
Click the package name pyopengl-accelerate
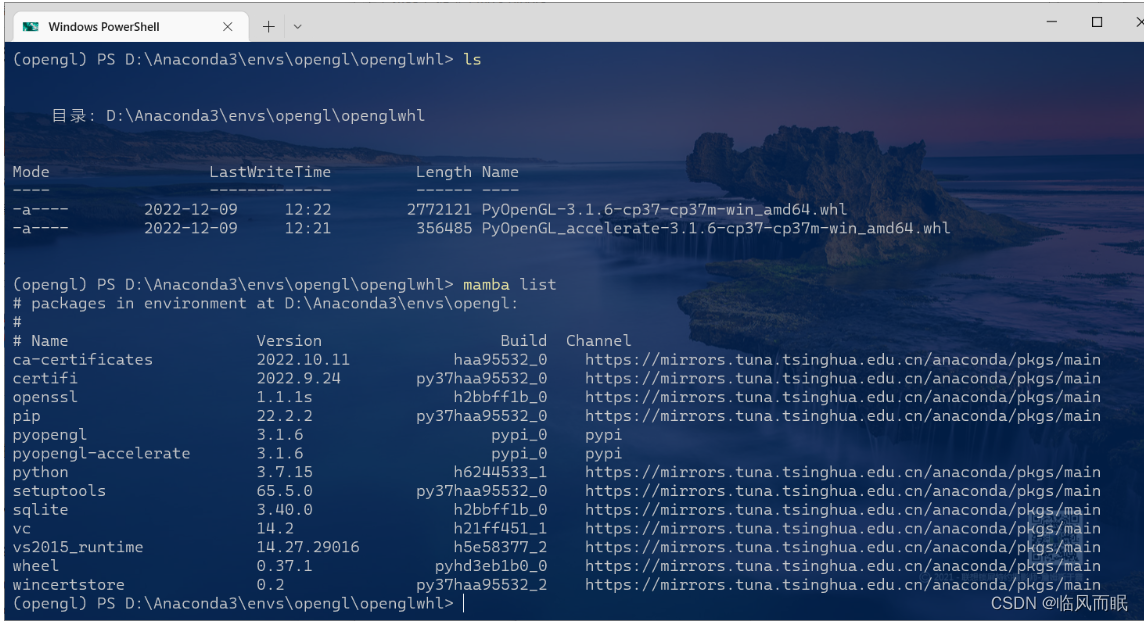coord(101,454)
